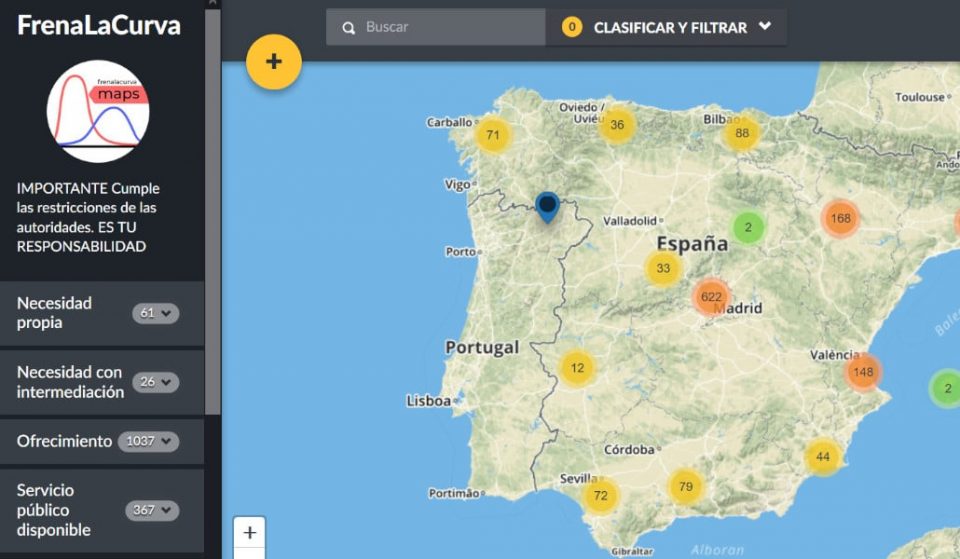Click the yellow add-report plus button
Viewport: 960px width, 559px height.
click(274, 62)
